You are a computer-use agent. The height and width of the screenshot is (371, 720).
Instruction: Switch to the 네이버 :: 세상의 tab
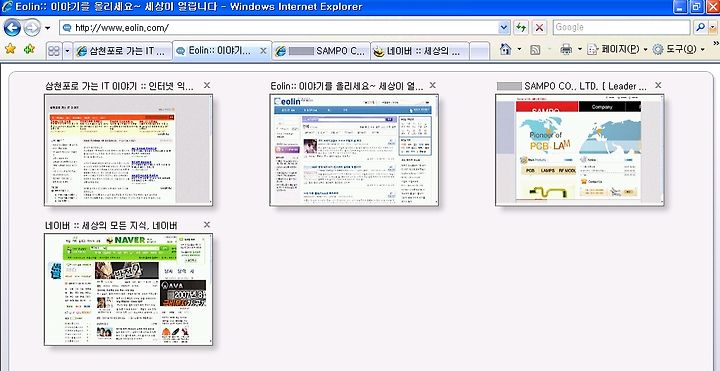[420, 51]
